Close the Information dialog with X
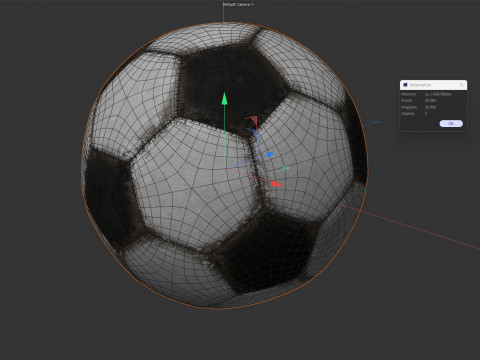Viewport: 480px width, 360px height. [461, 85]
